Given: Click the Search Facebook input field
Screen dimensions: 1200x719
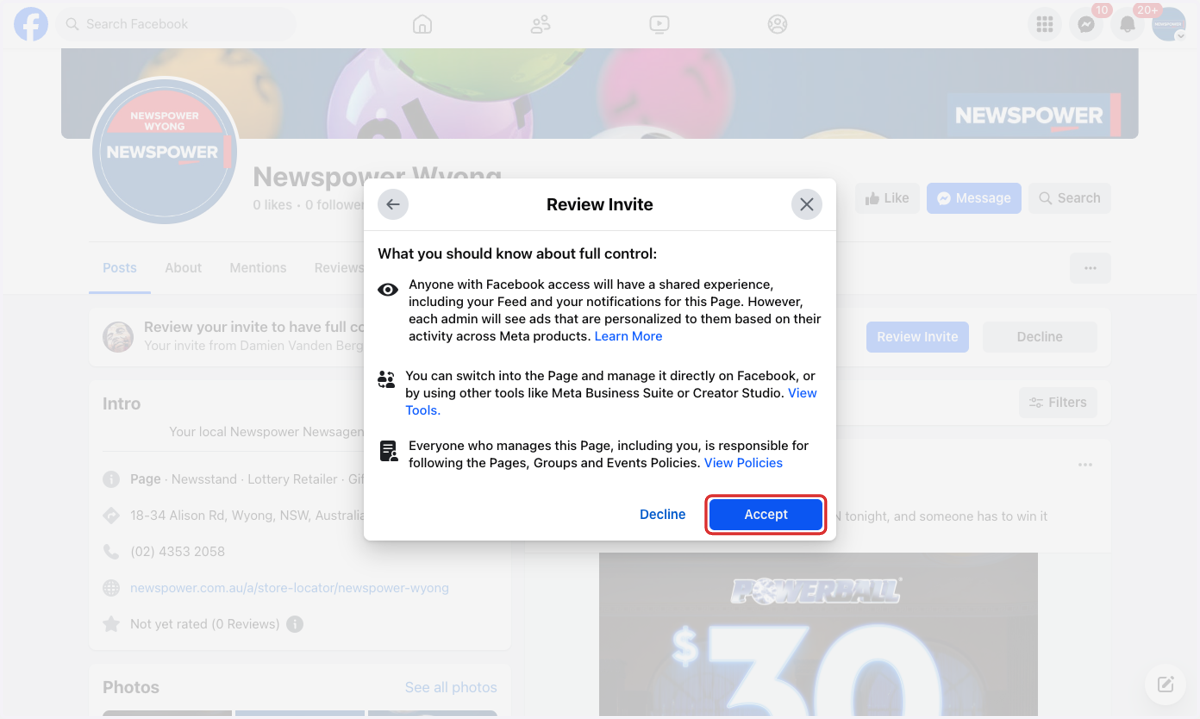Looking at the screenshot, I should [176, 24].
